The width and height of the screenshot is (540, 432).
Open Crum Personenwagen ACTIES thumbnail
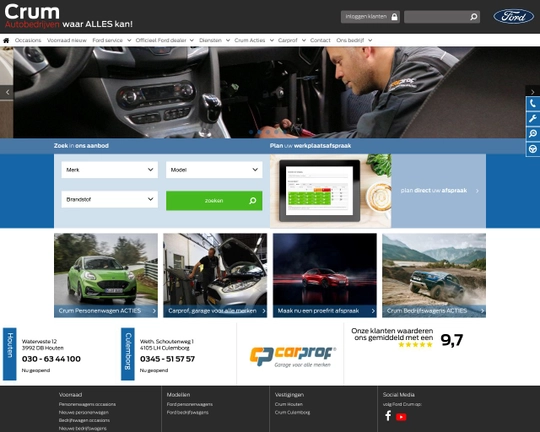pos(106,275)
